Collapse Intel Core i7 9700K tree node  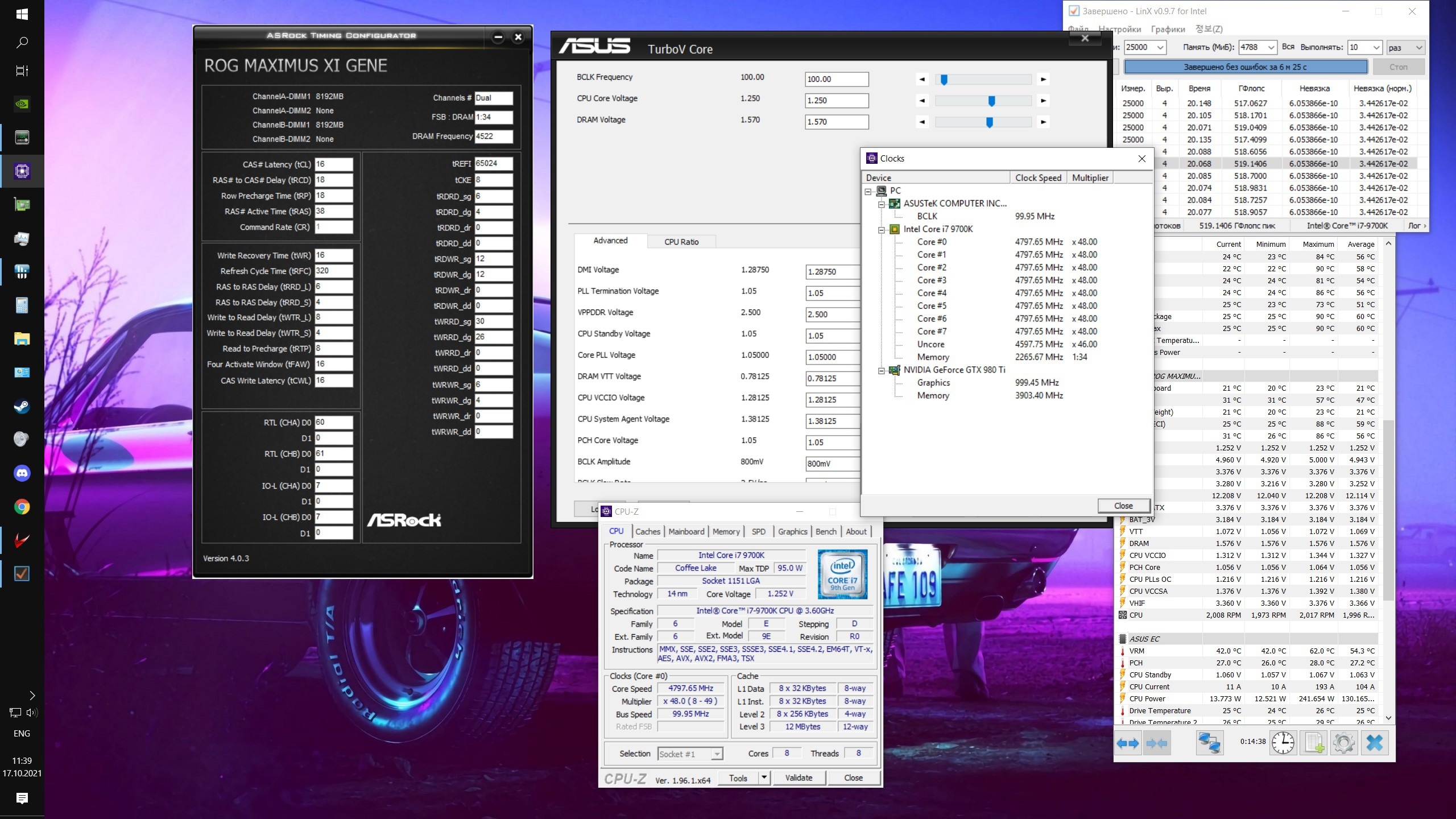pos(882,230)
